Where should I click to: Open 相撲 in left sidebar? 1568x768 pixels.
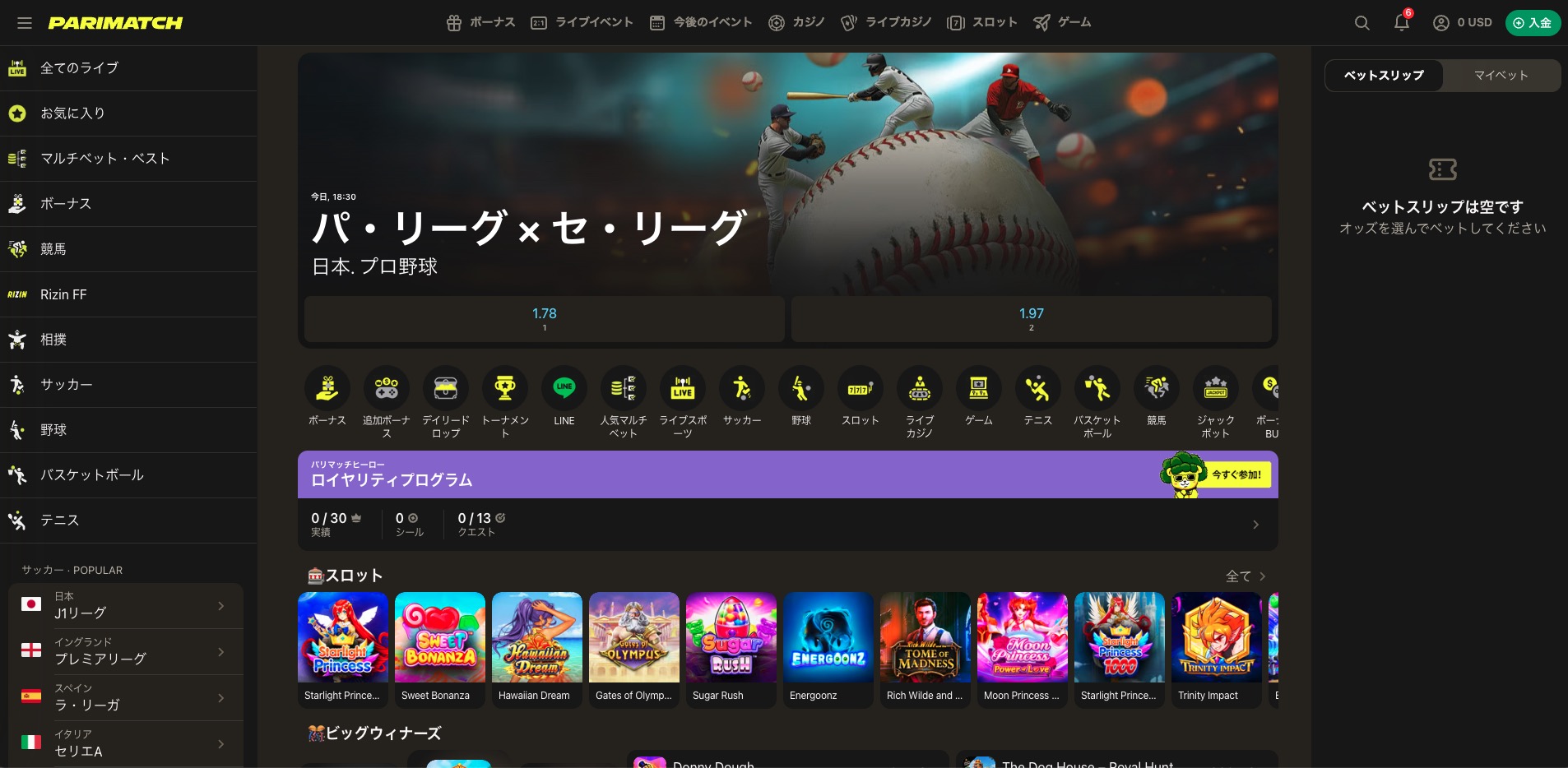(x=128, y=340)
